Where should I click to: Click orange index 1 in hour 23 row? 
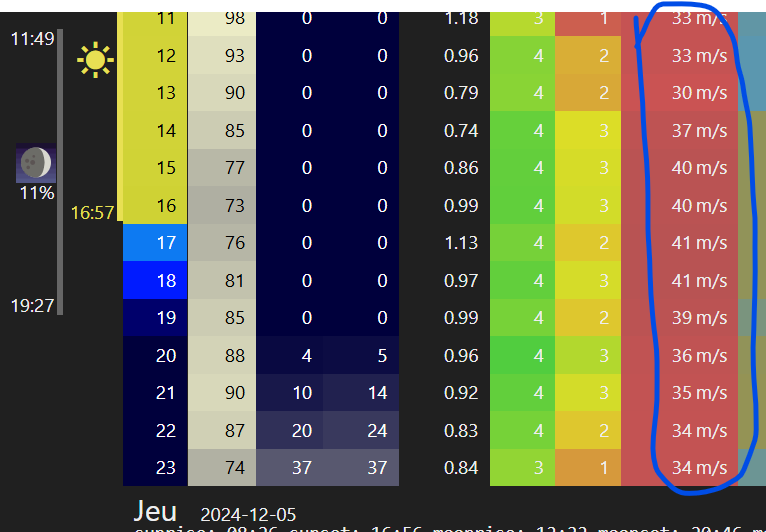pos(588,468)
